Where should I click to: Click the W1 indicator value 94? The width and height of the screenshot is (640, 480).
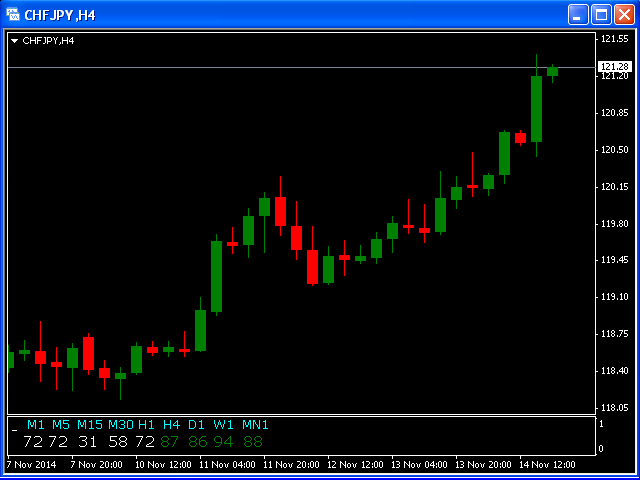[x=223, y=441]
